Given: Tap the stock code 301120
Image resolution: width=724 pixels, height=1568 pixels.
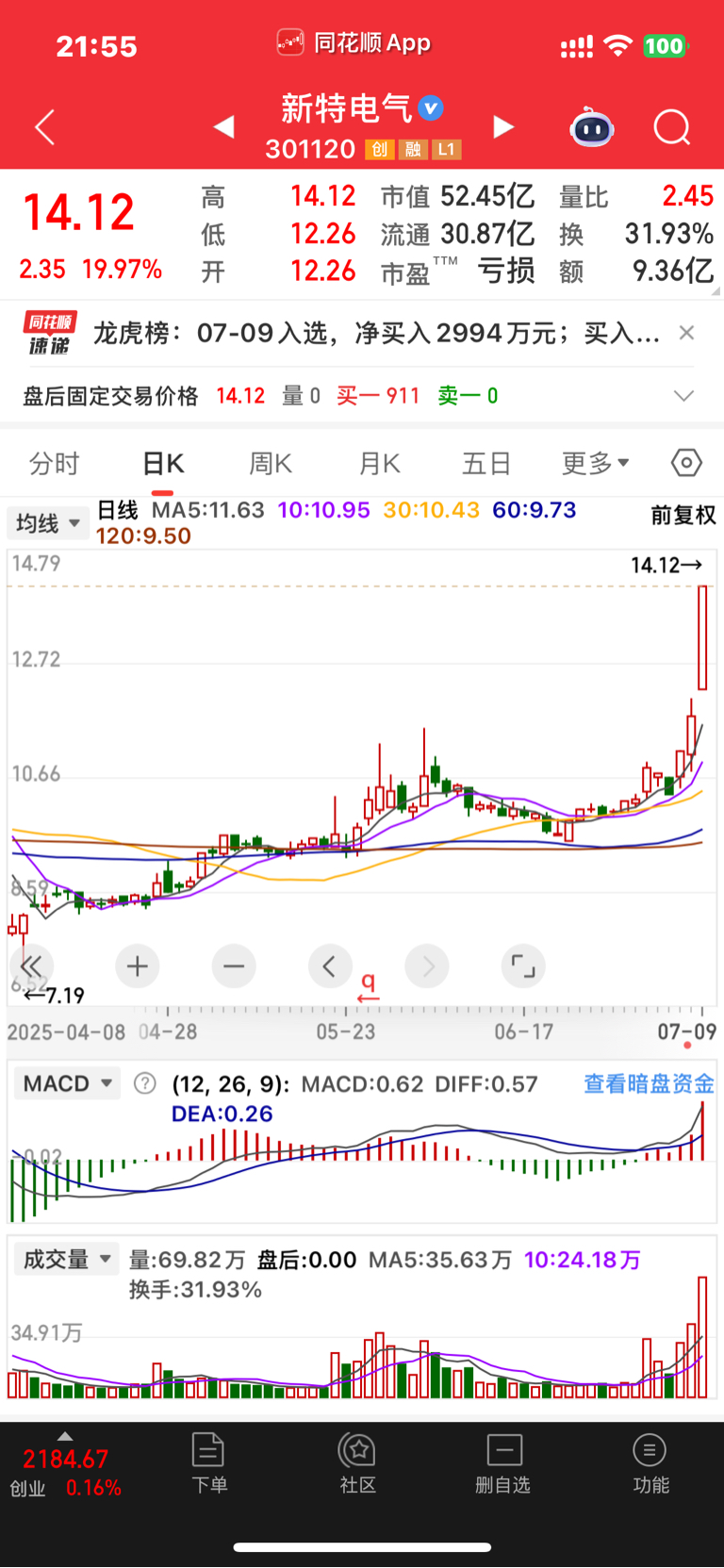Looking at the screenshot, I should pyautogui.click(x=310, y=149).
